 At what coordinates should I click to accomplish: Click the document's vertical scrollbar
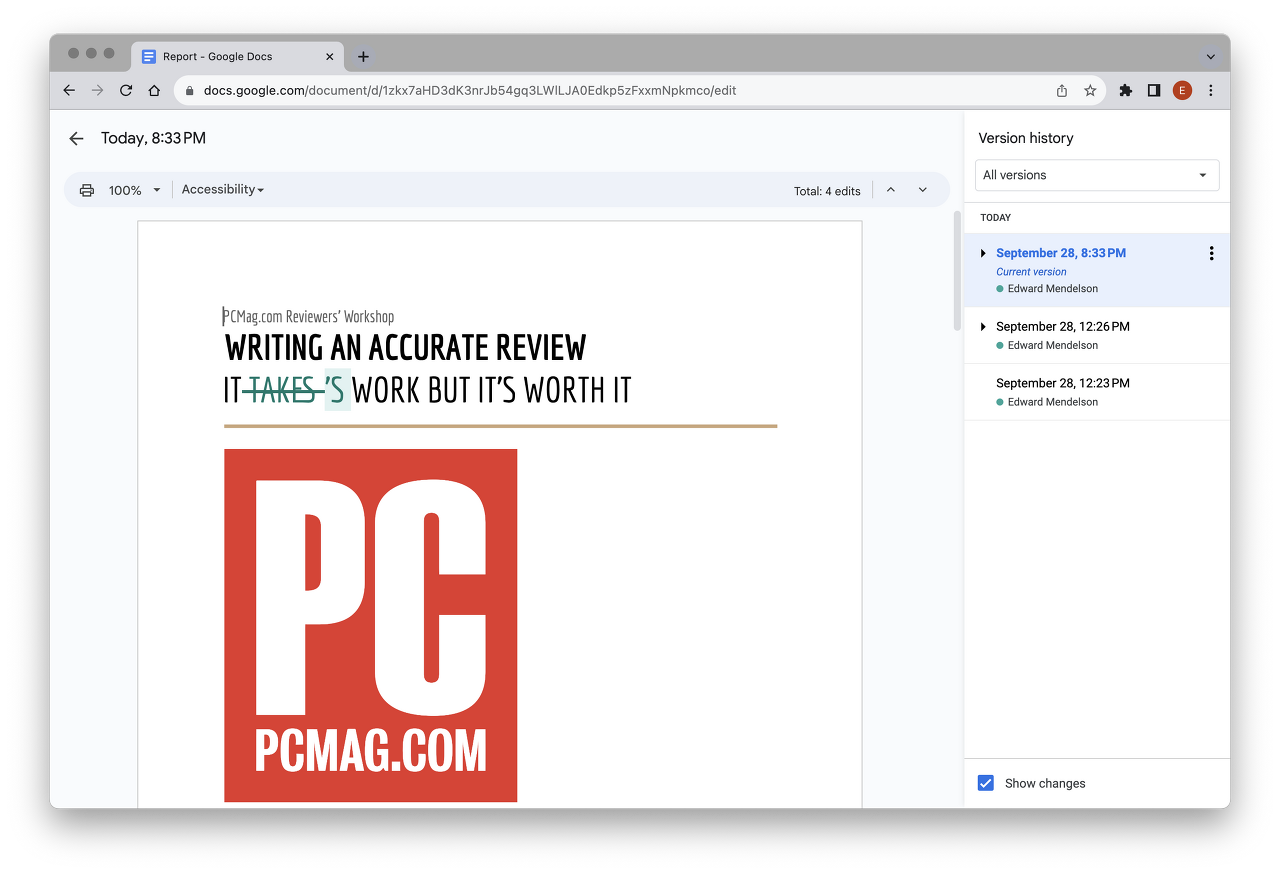[956, 270]
